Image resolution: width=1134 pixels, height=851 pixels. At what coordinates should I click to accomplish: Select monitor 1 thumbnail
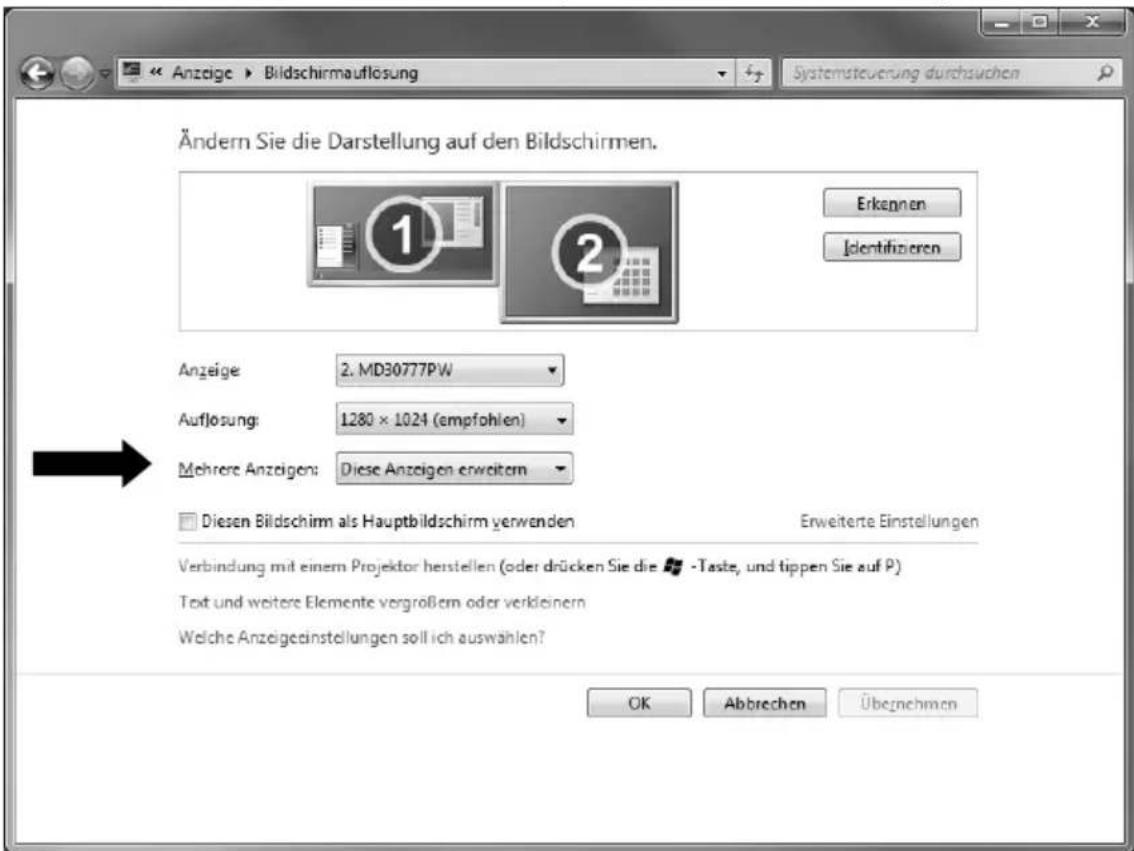pos(404,234)
